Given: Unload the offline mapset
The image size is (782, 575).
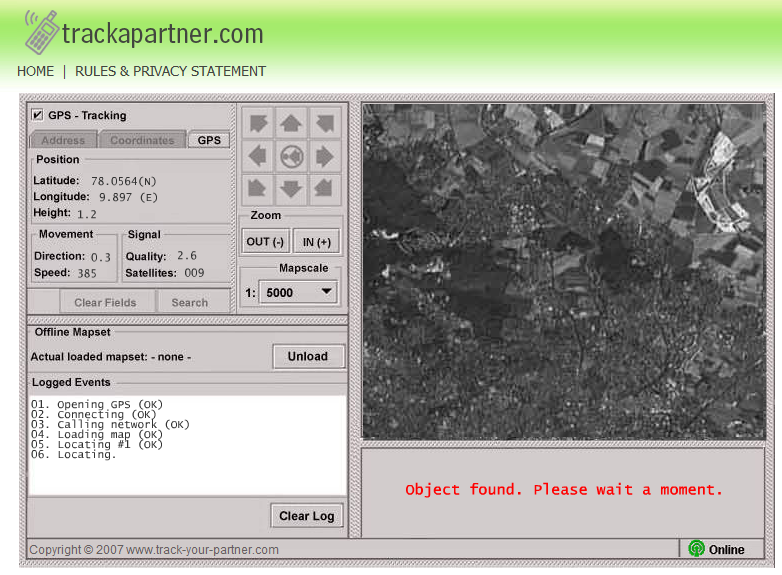Looking at the screenshot, I should coord(308,356).
